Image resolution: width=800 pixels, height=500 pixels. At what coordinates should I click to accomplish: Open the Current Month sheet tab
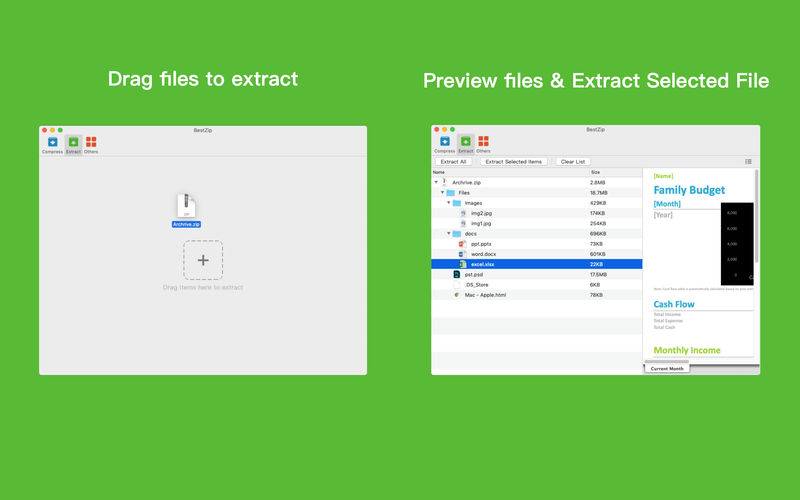(667, 368)
